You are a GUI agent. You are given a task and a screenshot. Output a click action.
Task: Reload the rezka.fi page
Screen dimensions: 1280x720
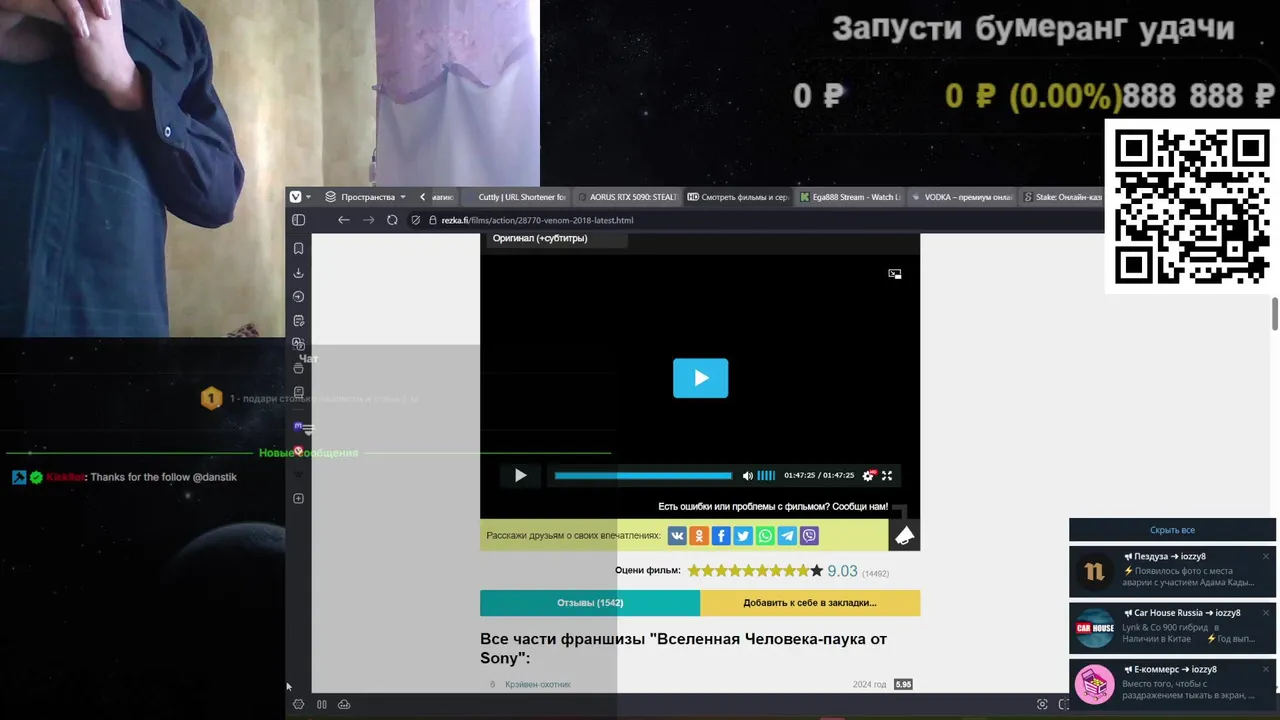(x=392, y=220)
